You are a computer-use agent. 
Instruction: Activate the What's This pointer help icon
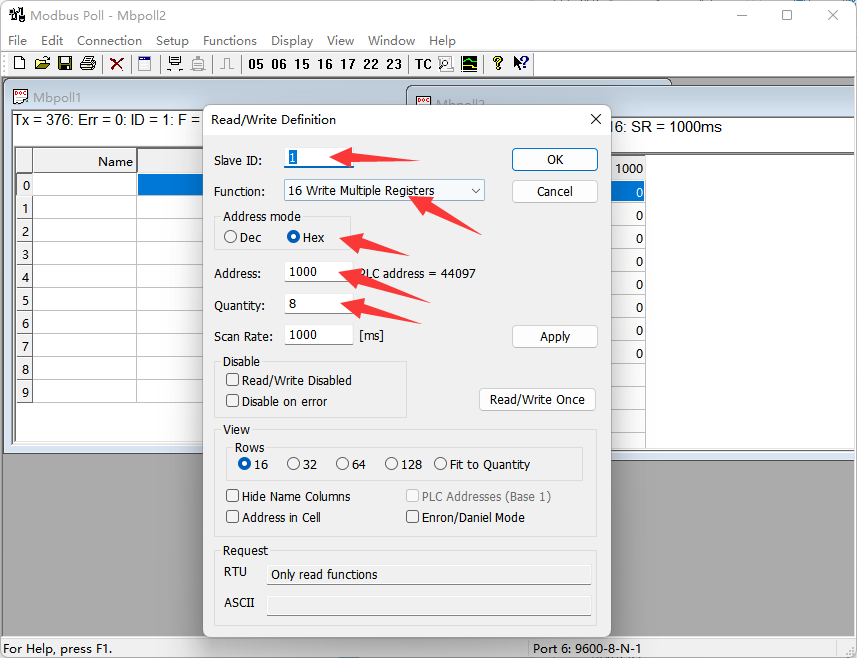coord(521,63)
